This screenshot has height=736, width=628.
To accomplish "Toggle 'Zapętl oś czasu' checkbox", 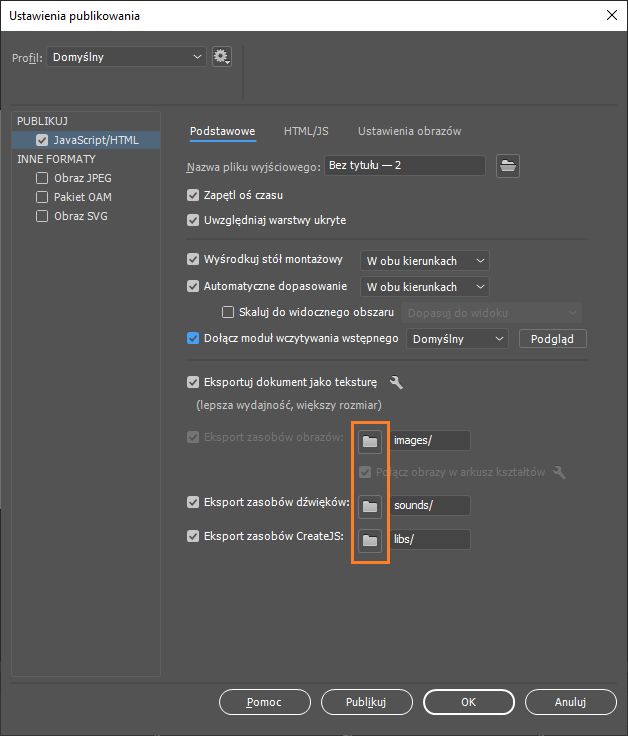I will pos(194,196).
